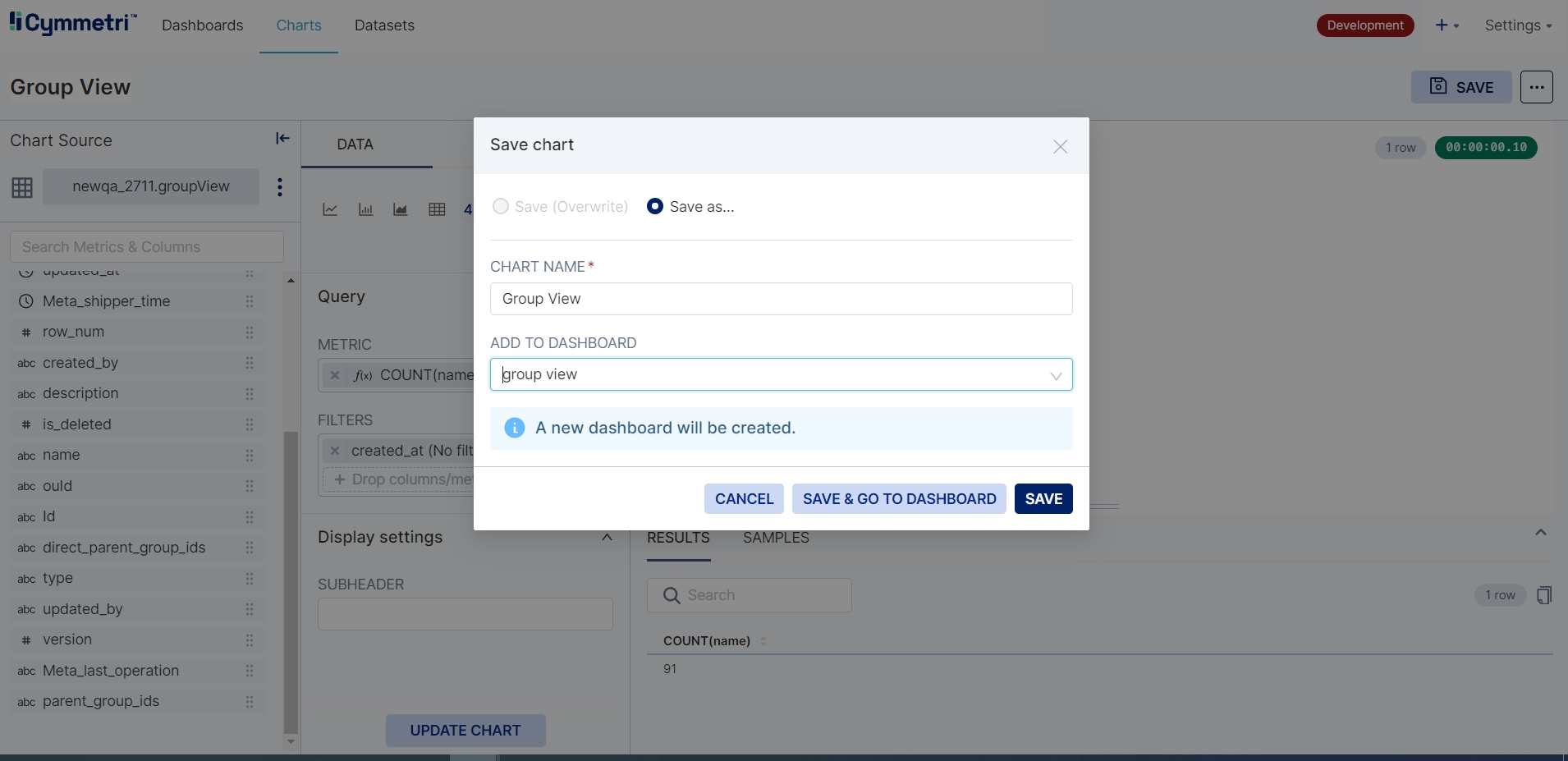The width and height of the screenshot is (1568, 761).
Task: Collapse the Chart Source panel
Action: click(282, 139)
